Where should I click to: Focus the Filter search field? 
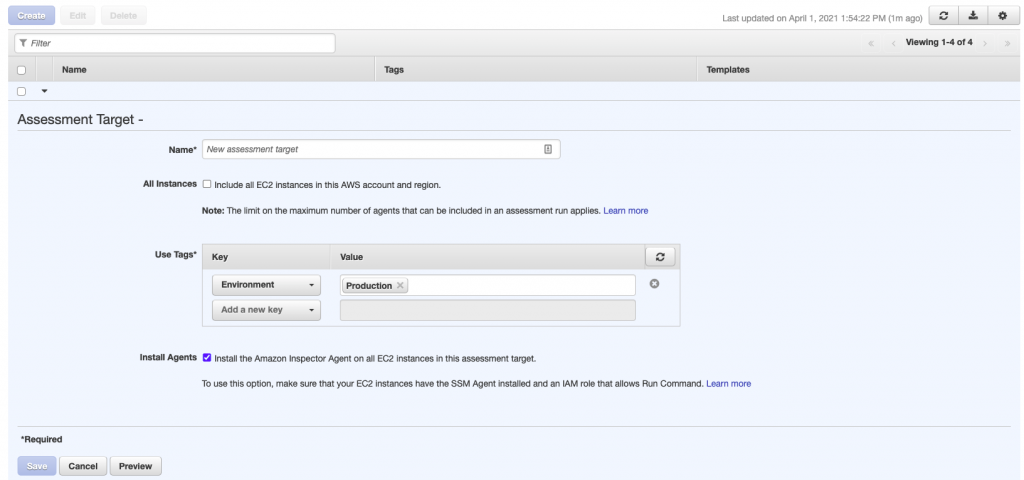tap(175, 43)
